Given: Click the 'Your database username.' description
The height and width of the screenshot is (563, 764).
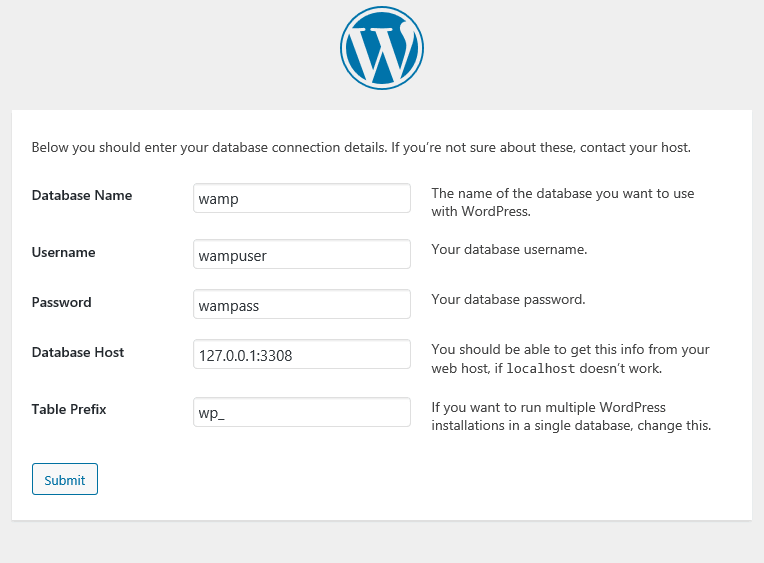Looking at the screenshot, I should coord(509,250).
